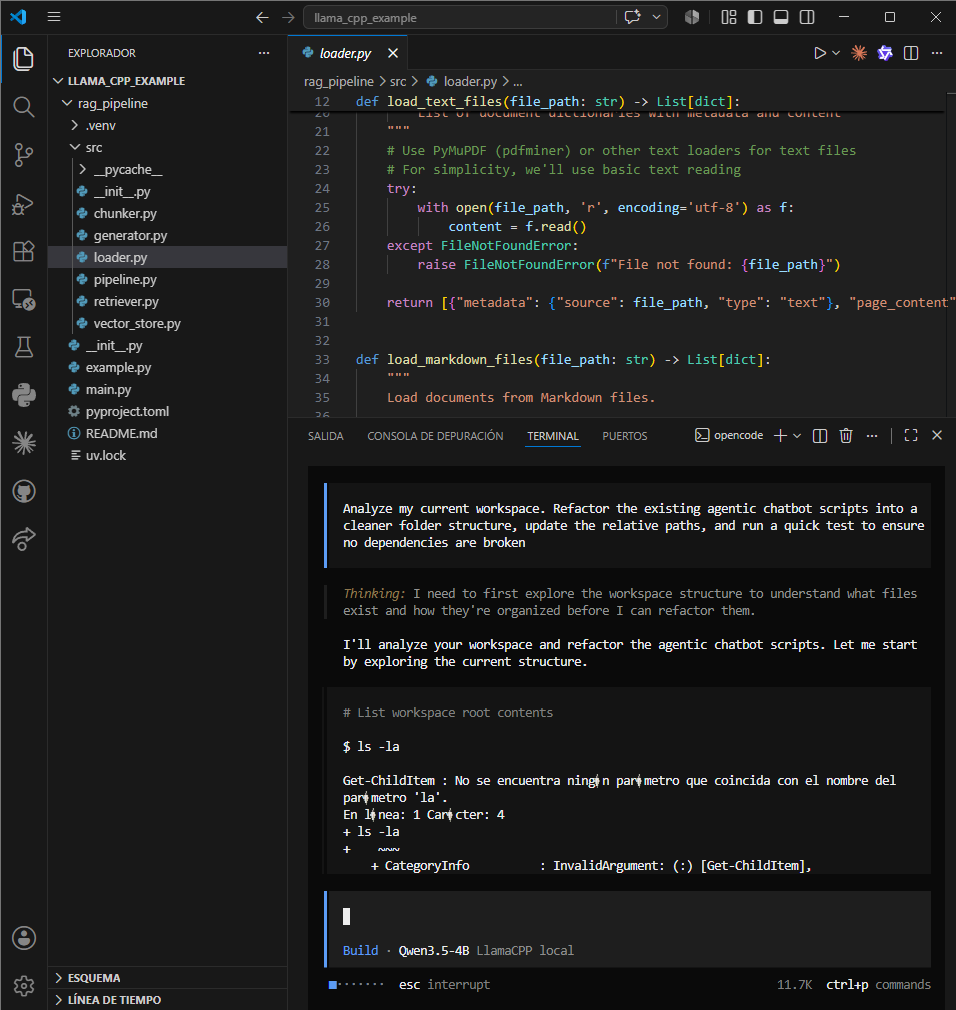Go back with the left arrow
The image size is (956, 1010).
point(262,17)
